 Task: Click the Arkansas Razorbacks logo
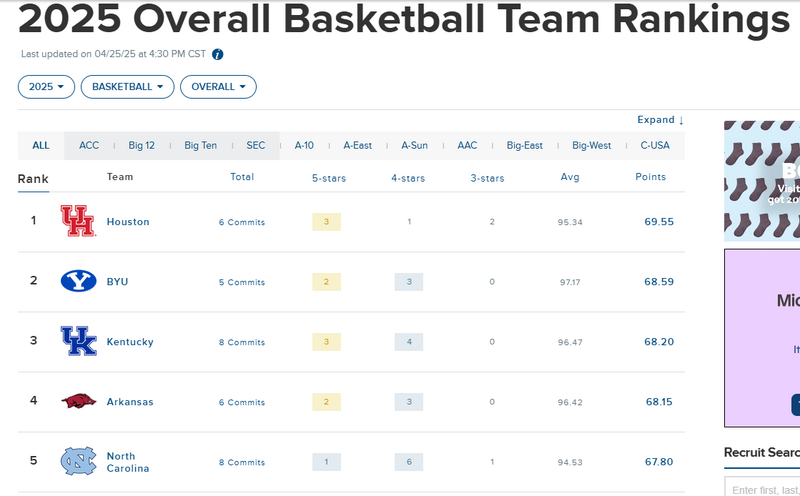[78, 401]
